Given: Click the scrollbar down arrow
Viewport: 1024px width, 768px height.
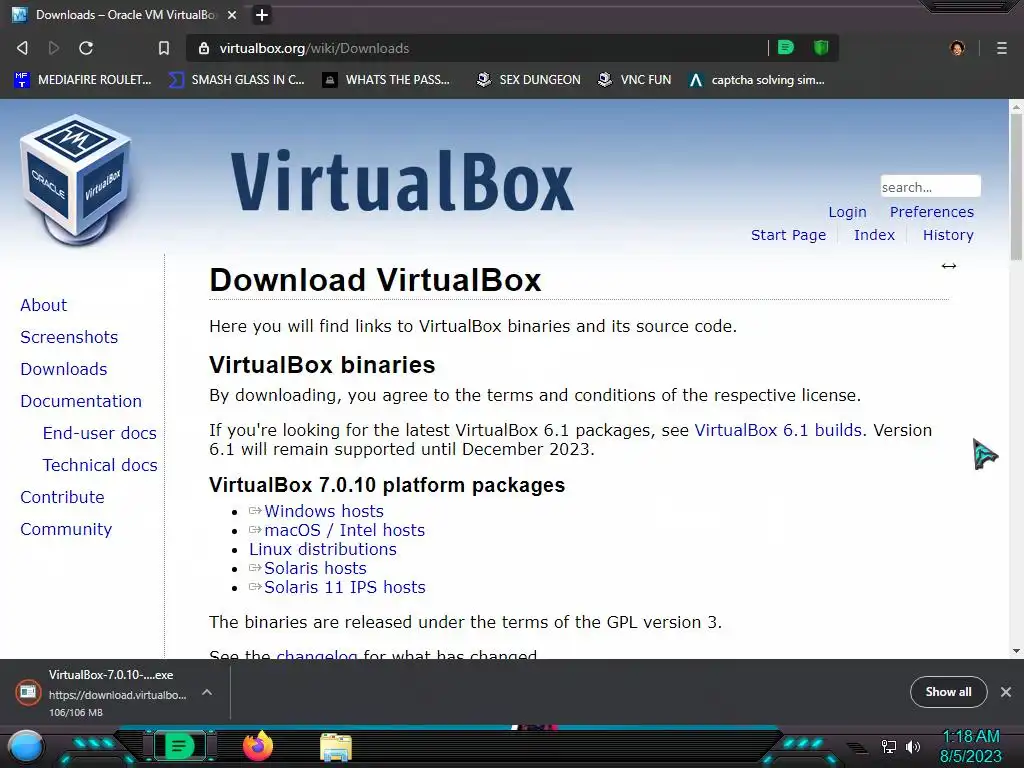Looking at the screenshot, I should pyautogui.click(x=1016, y=651).
